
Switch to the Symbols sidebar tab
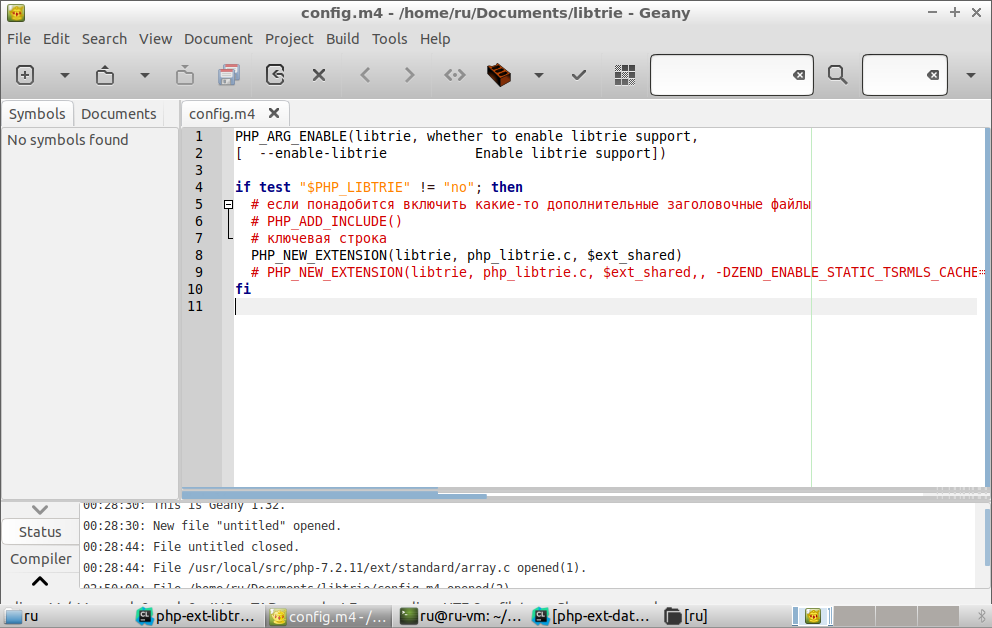tap(37, 114)
